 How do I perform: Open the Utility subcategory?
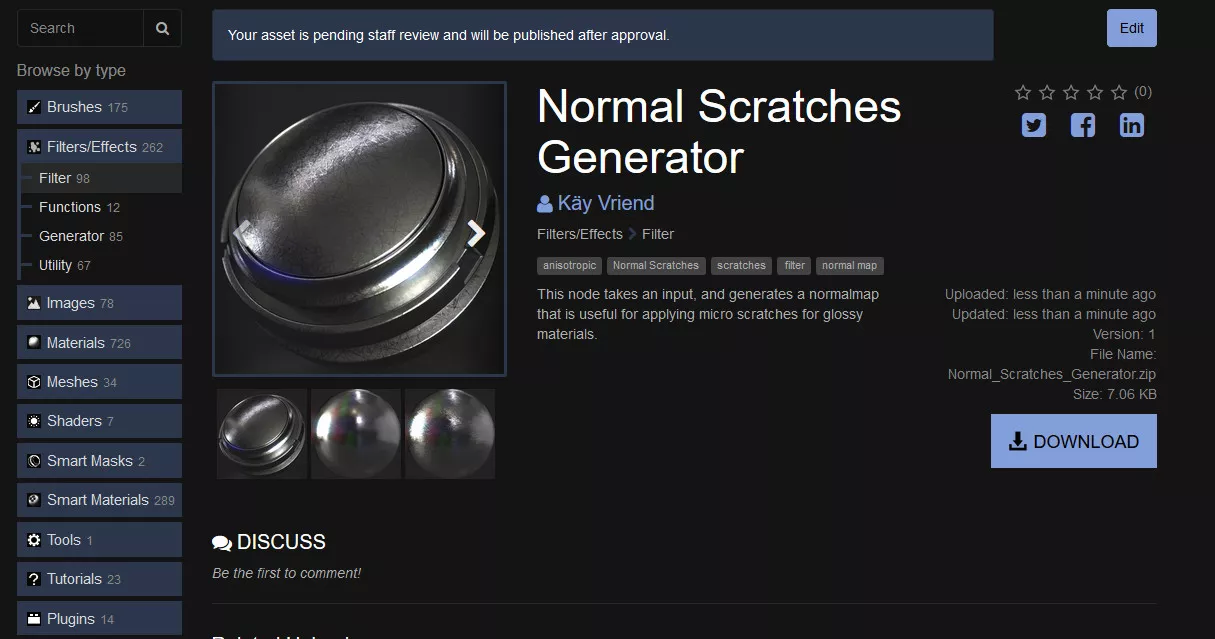click(x=64, y=265)
